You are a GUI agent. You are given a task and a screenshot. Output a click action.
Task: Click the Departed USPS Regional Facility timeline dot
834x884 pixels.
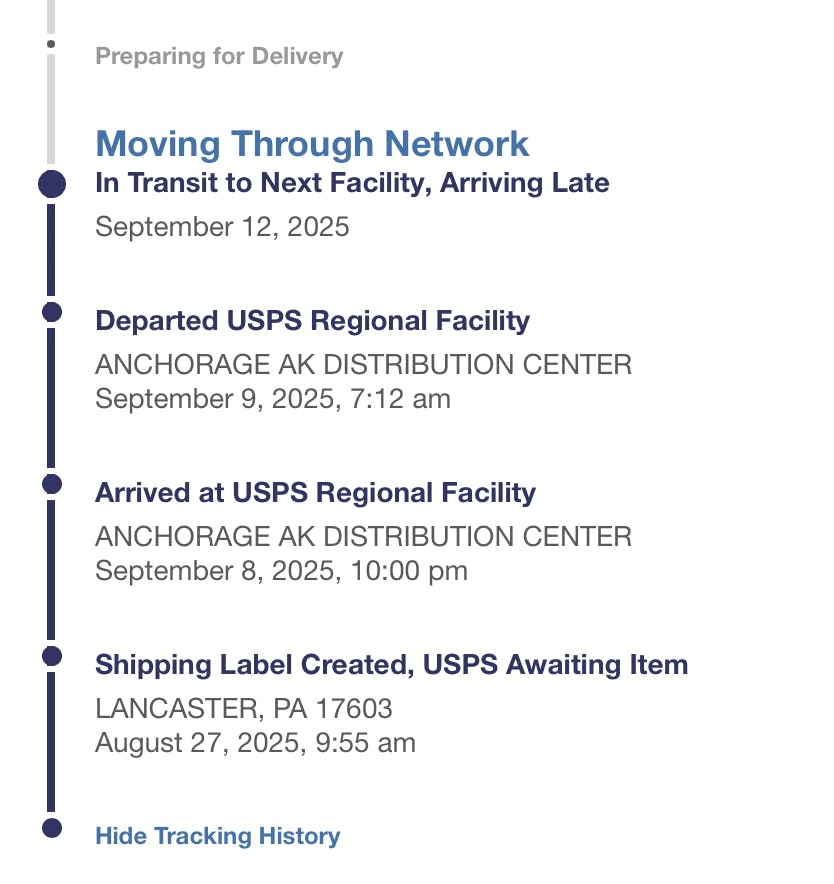tap(52, 312)
